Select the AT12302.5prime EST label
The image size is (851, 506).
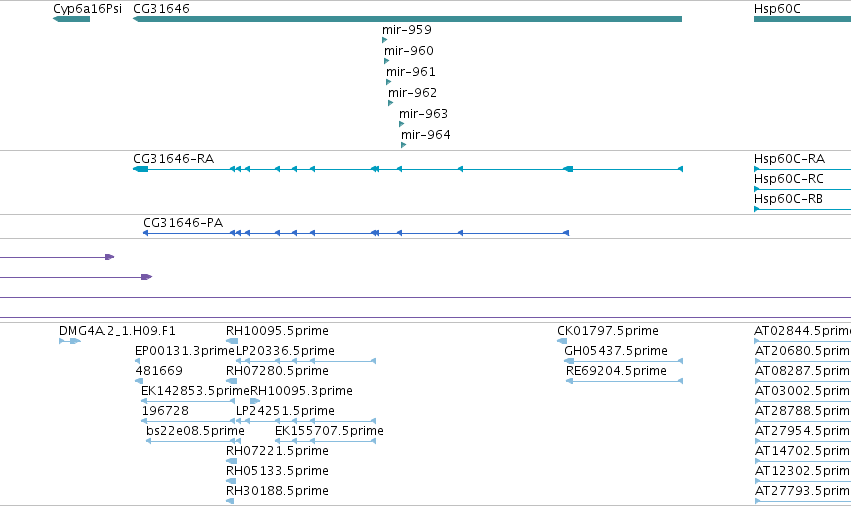pyautogui.click(x=803, y=471)
